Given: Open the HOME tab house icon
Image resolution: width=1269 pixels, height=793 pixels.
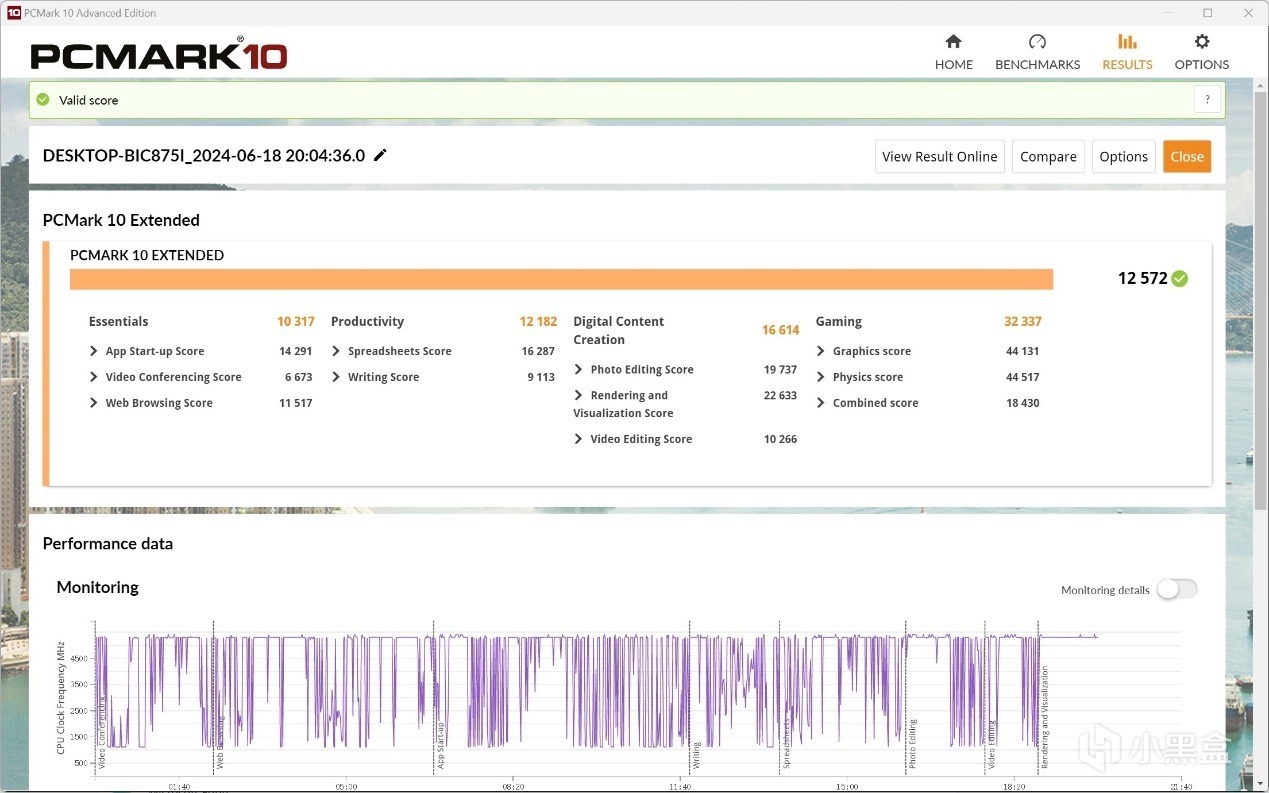Looking at the screenshot, I should click(x=953, y=41).
